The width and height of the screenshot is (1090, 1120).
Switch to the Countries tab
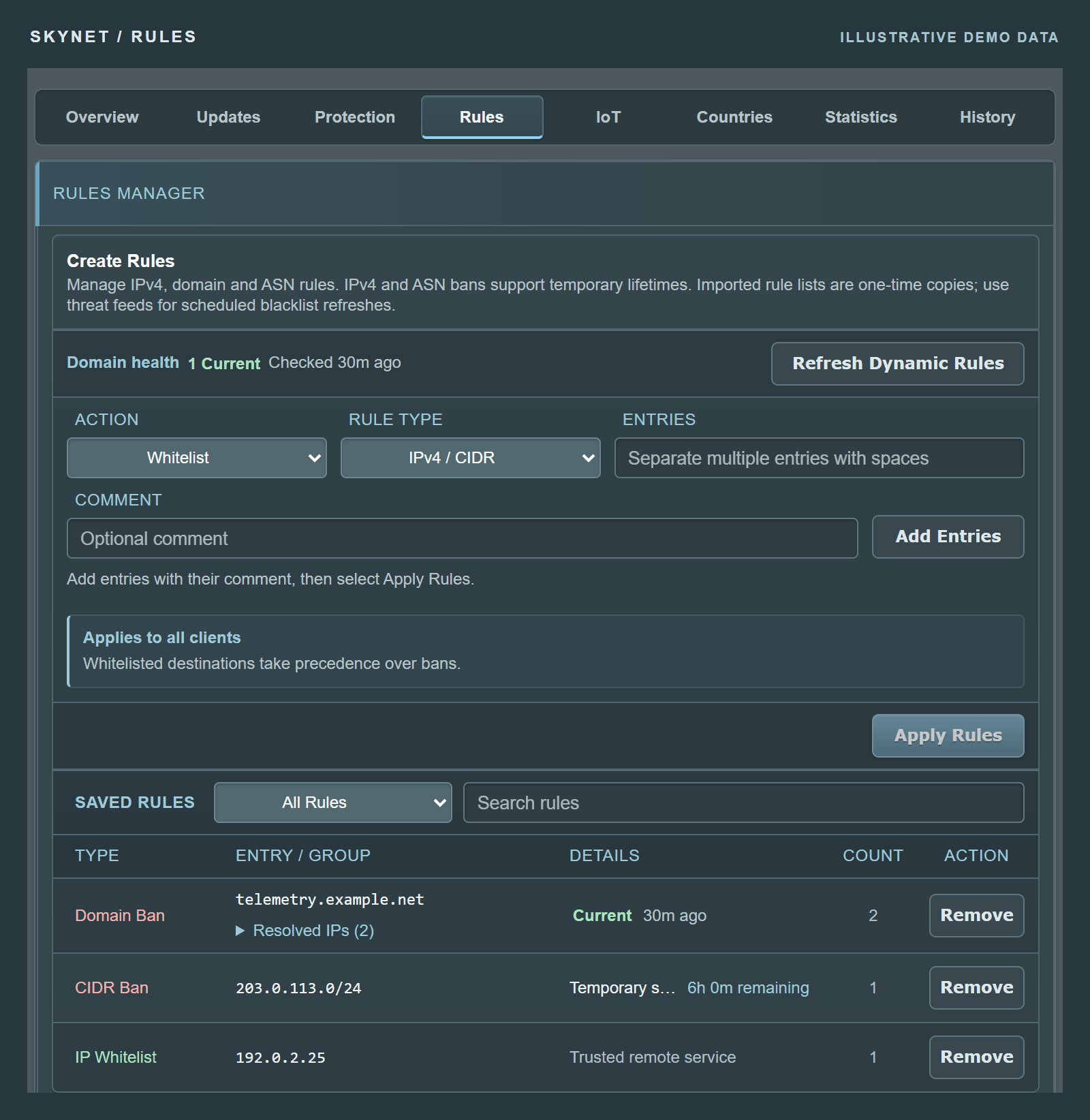tap(734, 117)
